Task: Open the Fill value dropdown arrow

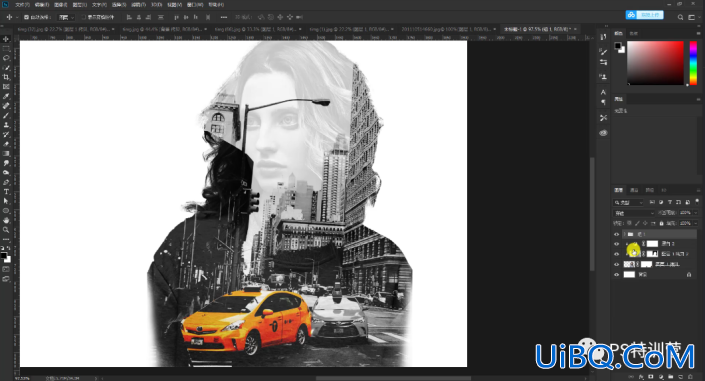Action: point(695,223)
